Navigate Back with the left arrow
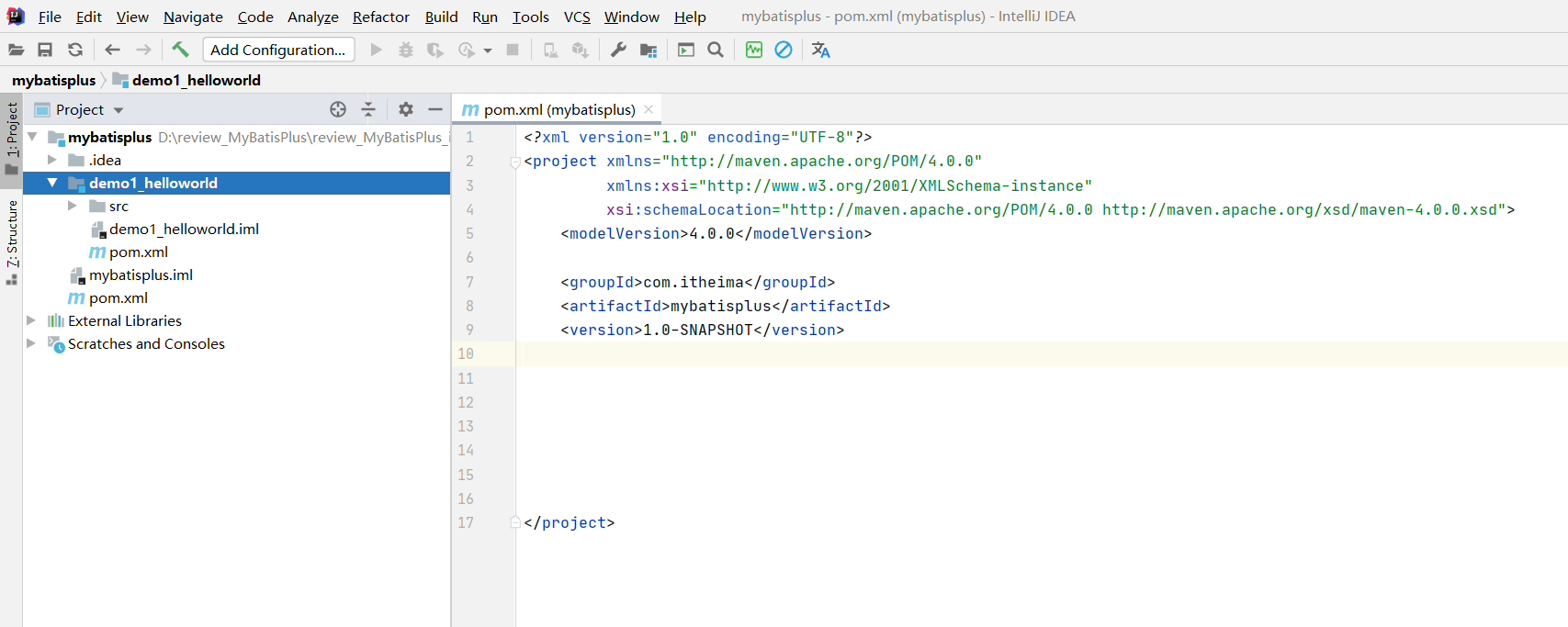Viewport: 1568px width, 627px height. 113,50
